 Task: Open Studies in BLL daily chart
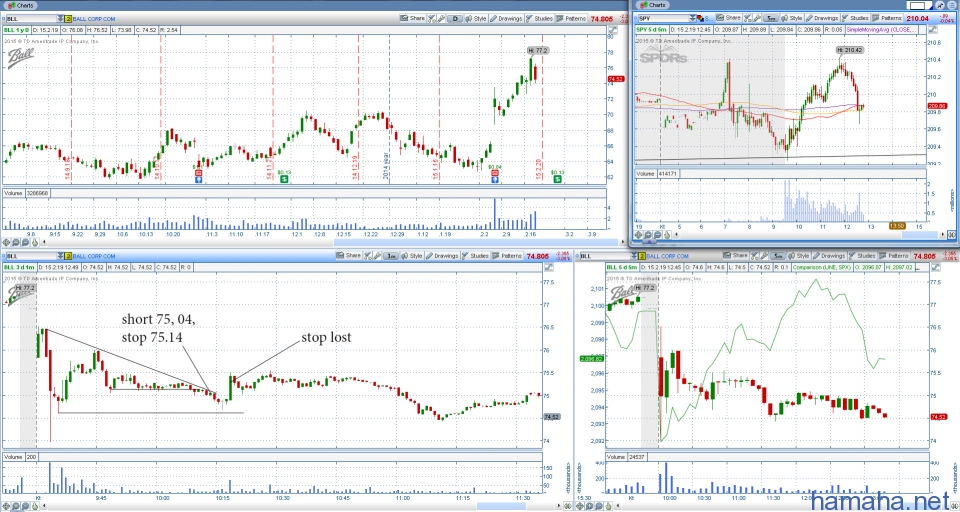pos(539,18)
